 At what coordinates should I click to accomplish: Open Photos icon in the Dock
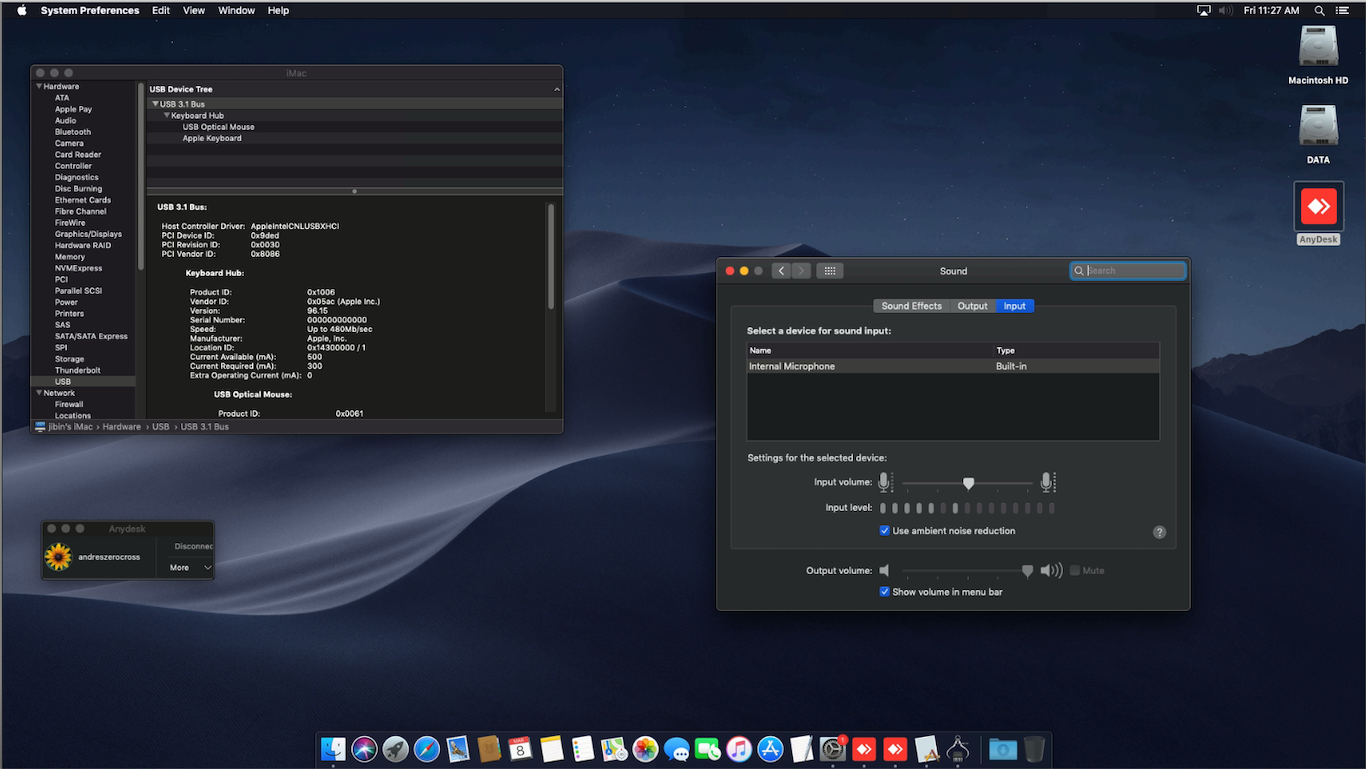click(x=645, y=748)
